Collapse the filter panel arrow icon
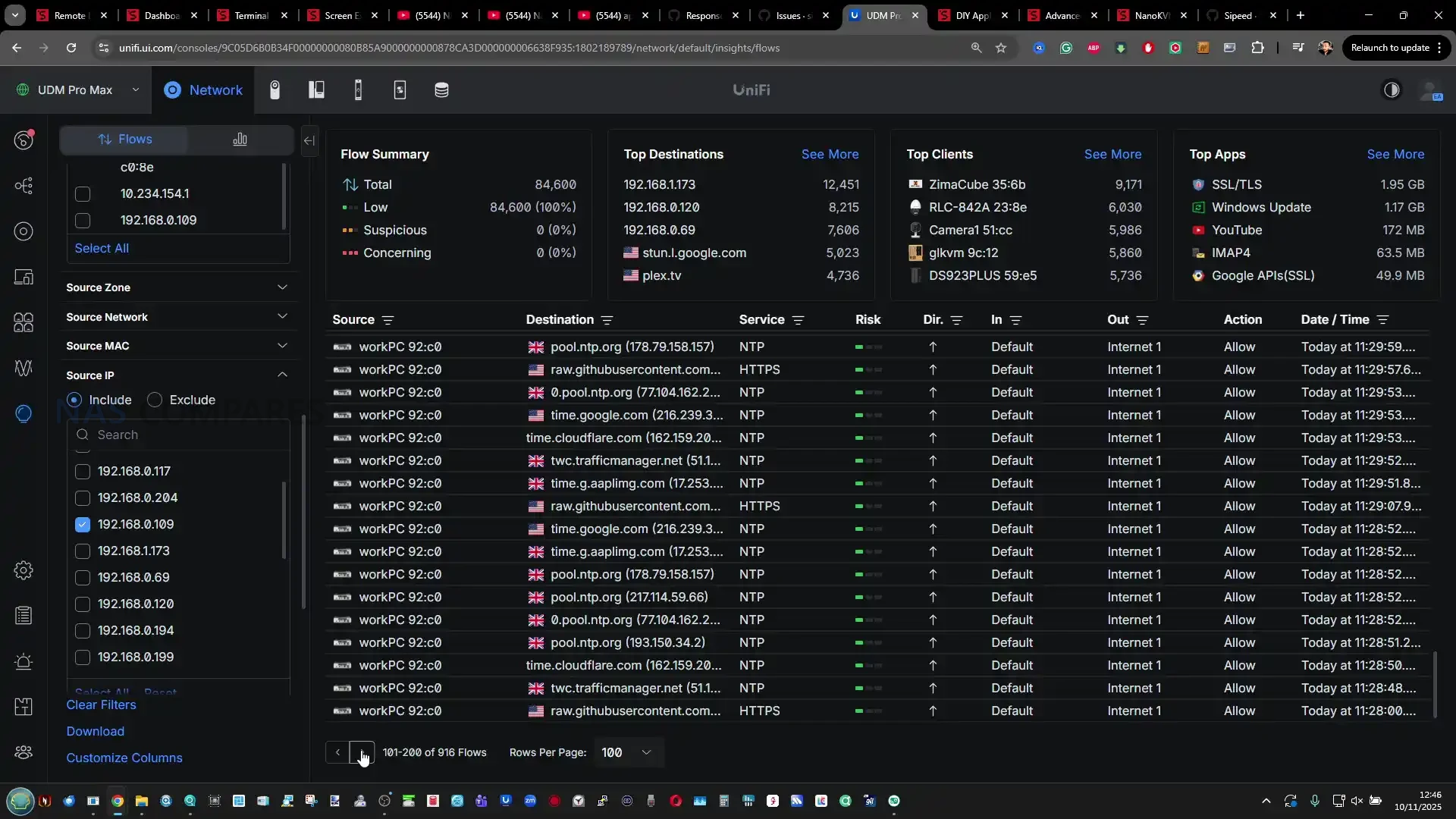1456x819 pixels. click(x=309, y=140)
